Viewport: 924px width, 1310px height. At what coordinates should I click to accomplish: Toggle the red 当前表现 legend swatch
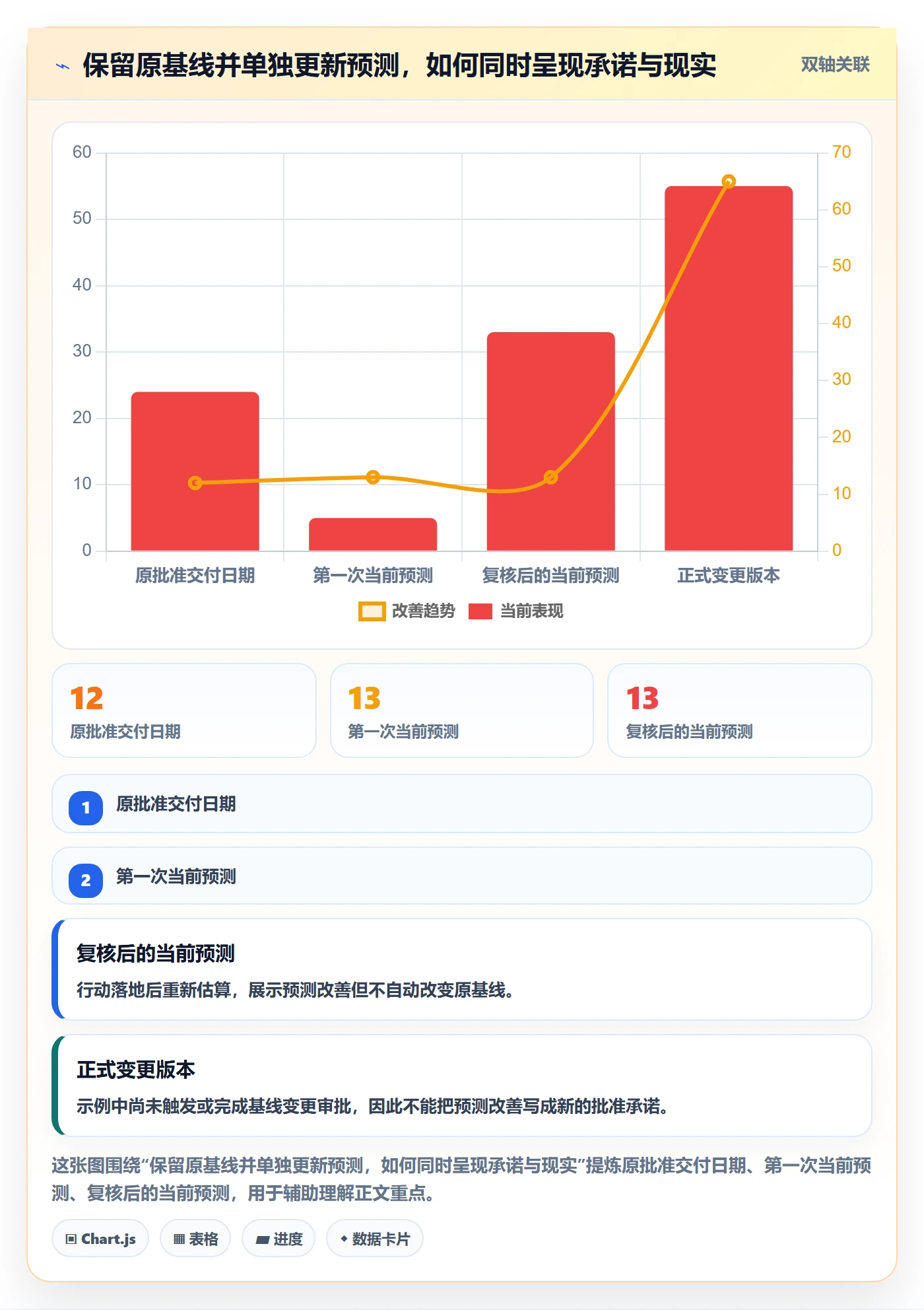click(480, 611)
